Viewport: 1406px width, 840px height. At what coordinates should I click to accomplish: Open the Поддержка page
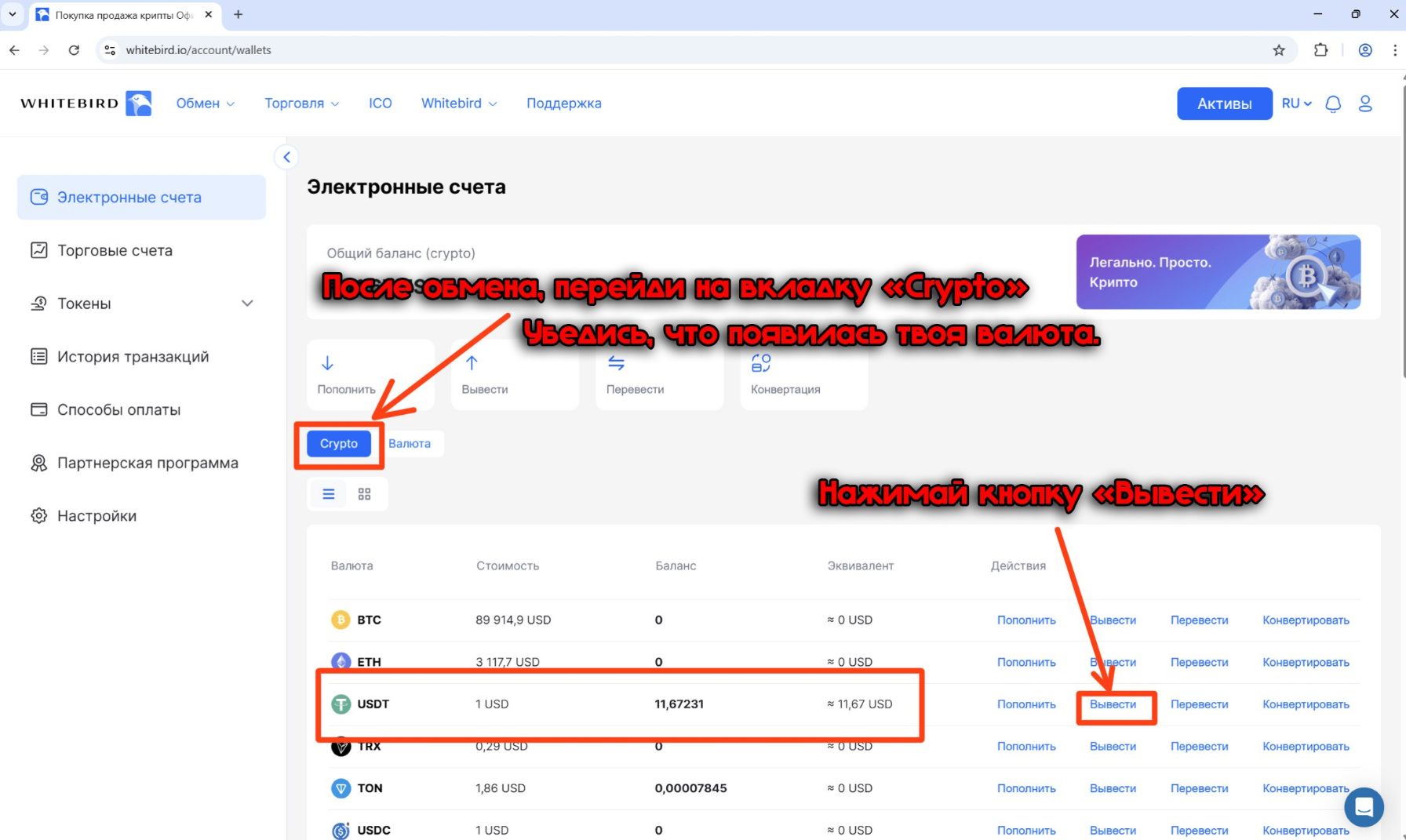(x=564, y=104)
